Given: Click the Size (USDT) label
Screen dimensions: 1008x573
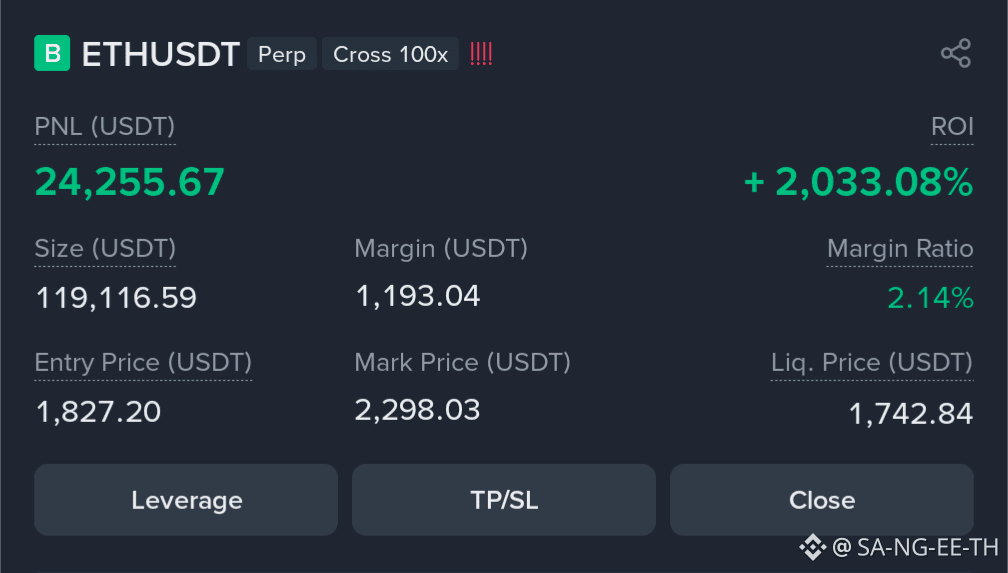Looking at the screenshot, I should (105, 249).
